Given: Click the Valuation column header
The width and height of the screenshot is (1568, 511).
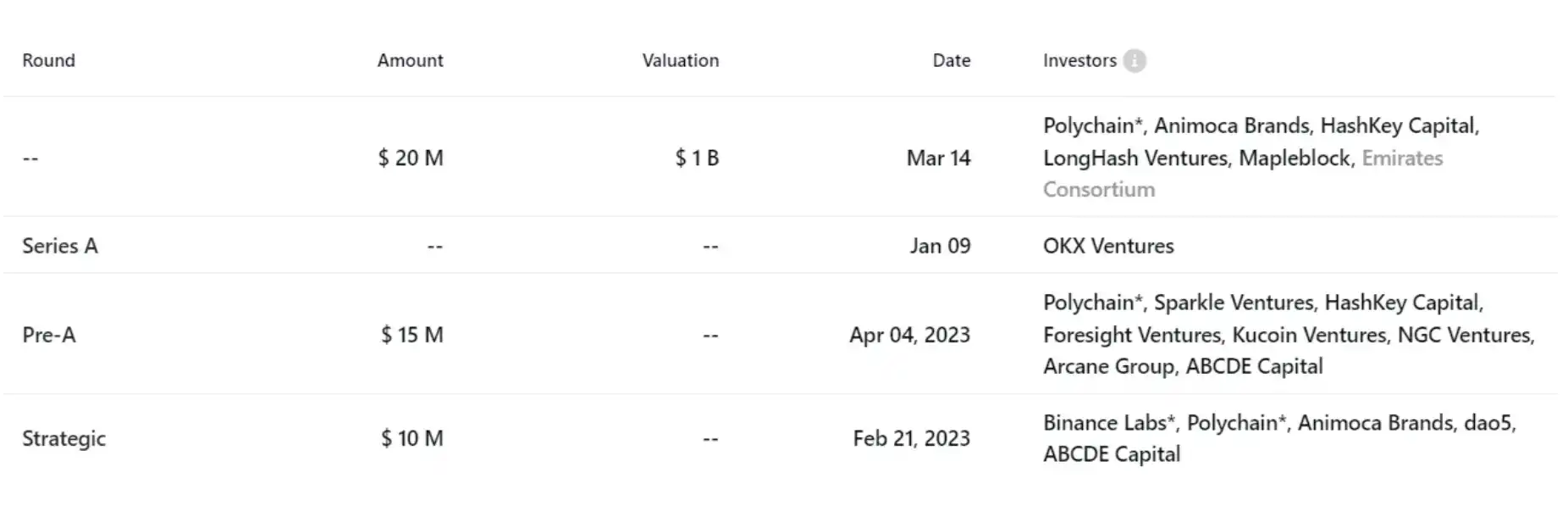Looking at the screenshot, I should click(x=680, y=61).
